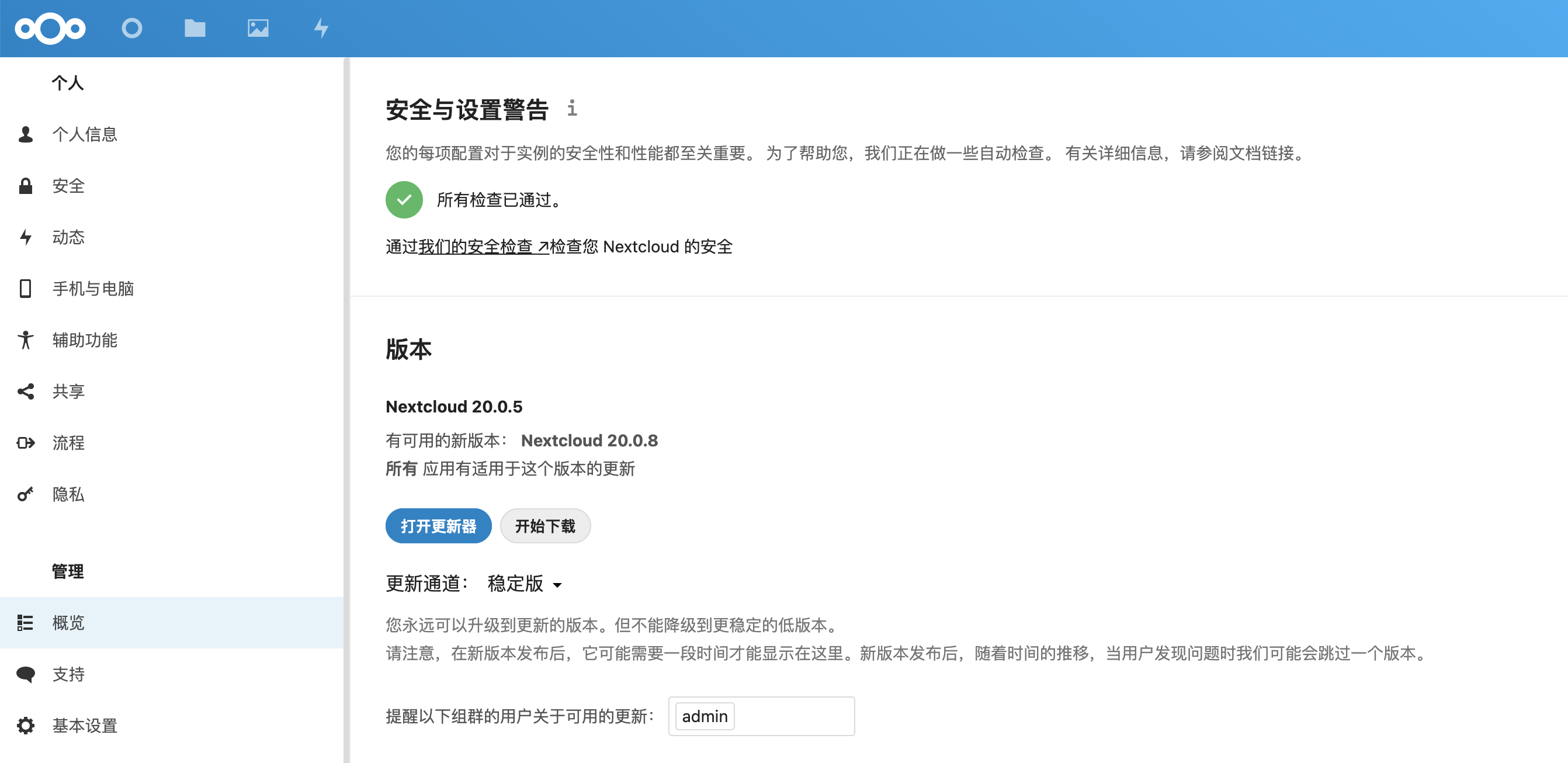Click the 版本 section heading
The width and height of the screenshot is (1568, 763).
(x=408, y=349)
